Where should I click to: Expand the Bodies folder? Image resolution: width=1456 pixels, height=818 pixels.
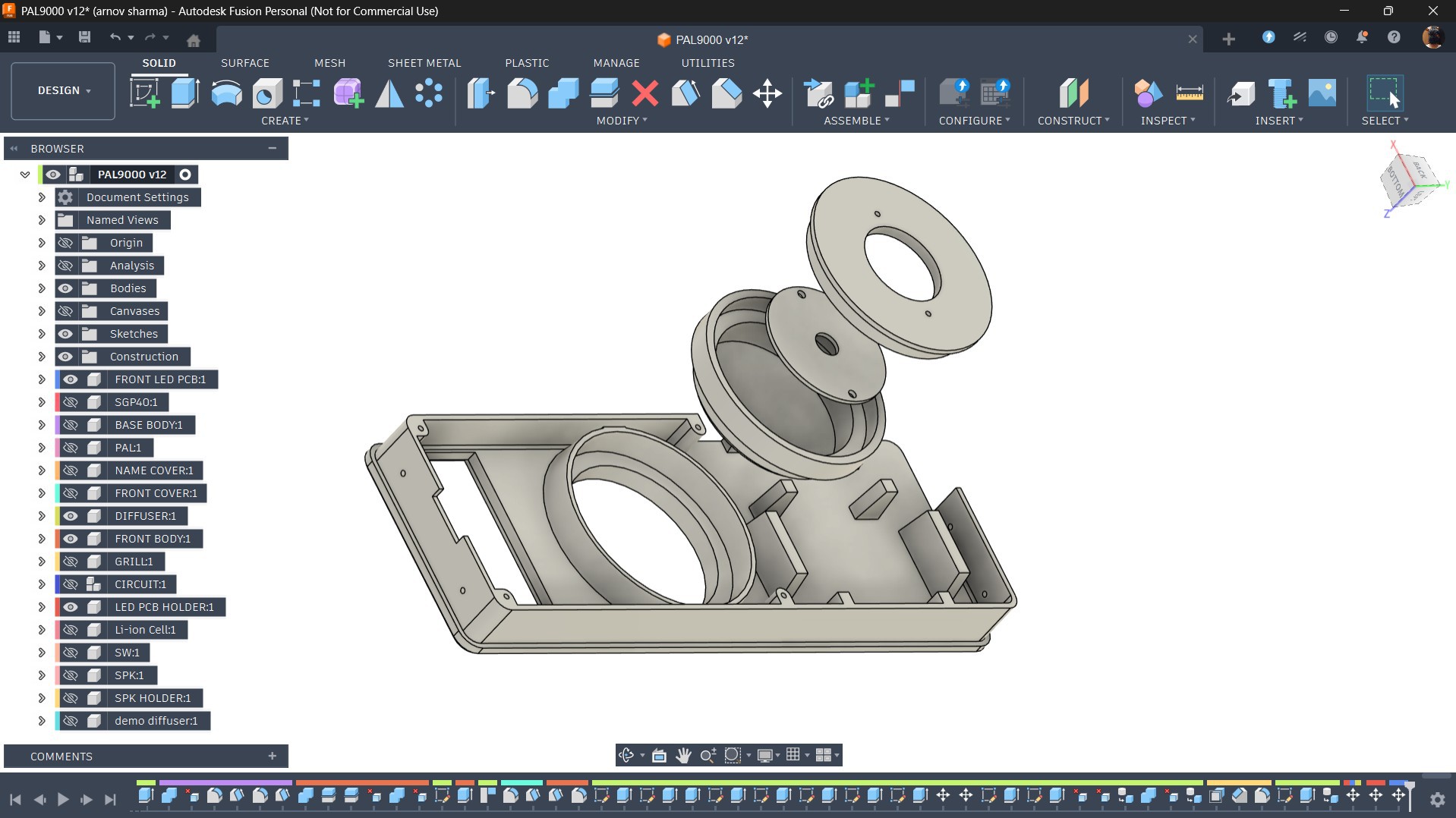[42, 288]
